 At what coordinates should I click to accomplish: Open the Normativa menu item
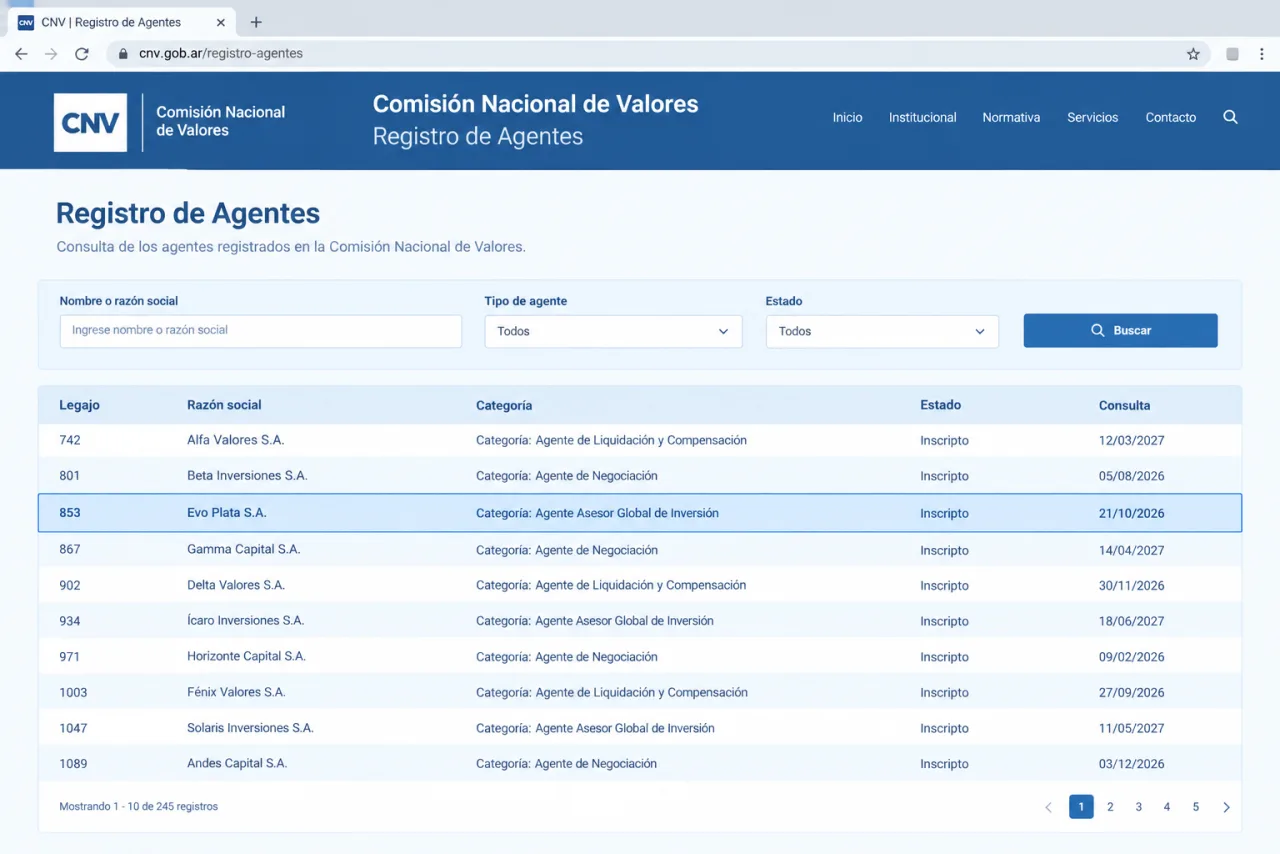pyautogui.click(x=1011, y=117)
